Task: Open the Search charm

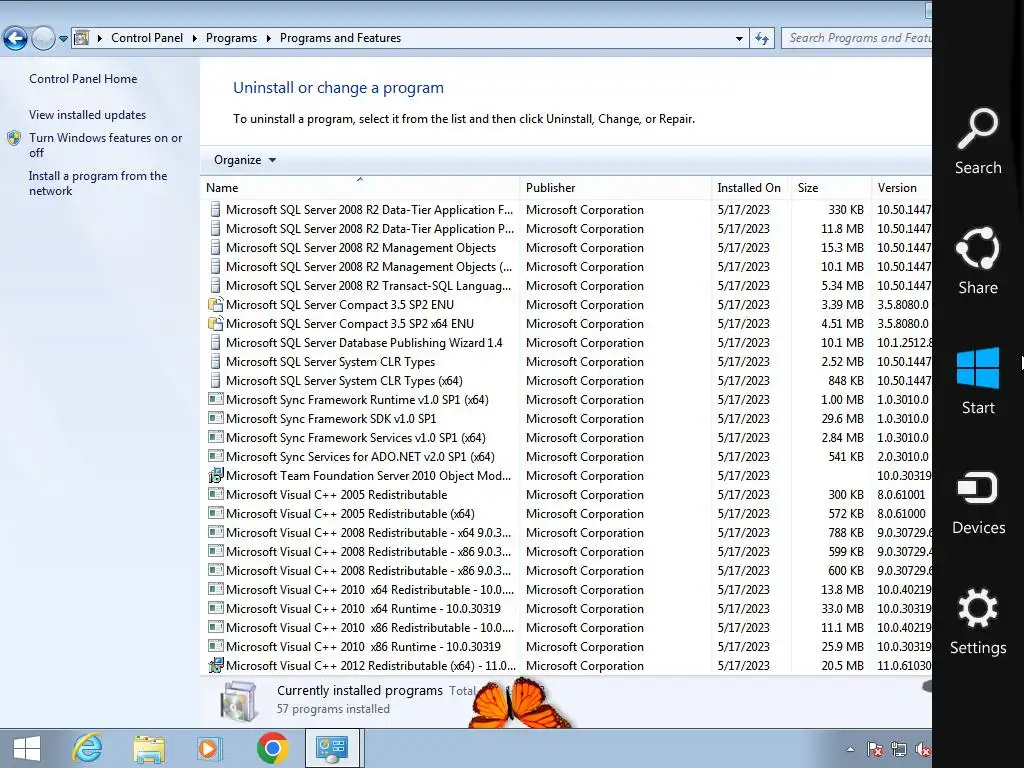Action: [x=978, y=142]
